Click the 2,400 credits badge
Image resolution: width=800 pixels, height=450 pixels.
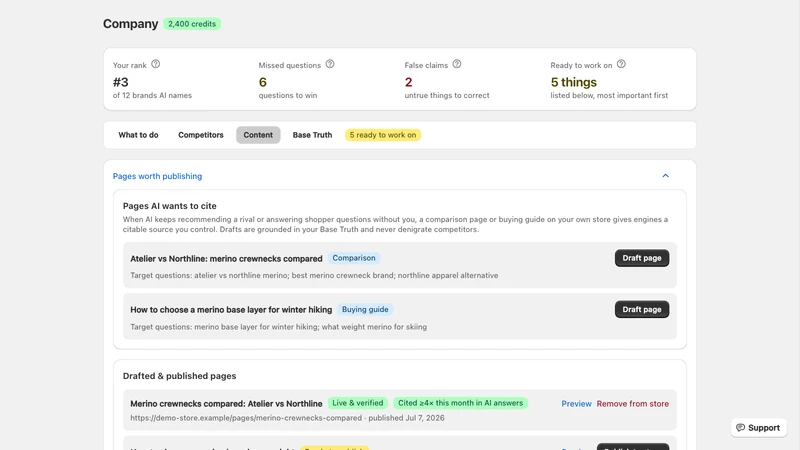tap(192, 24)
